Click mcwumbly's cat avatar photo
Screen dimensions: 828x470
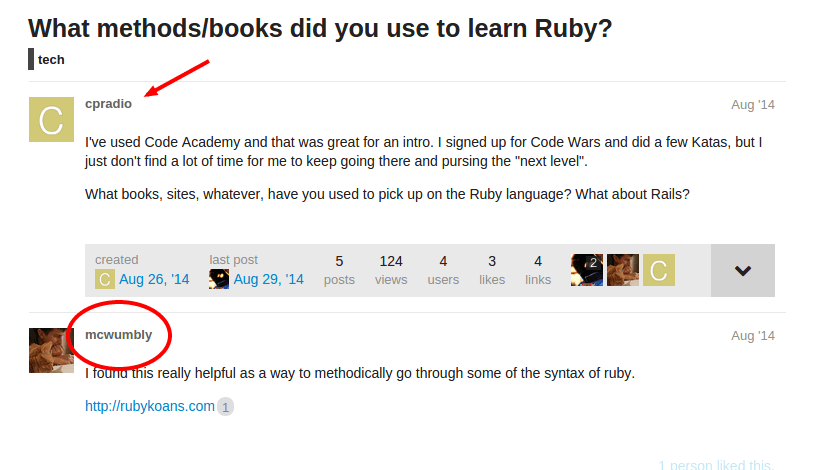[x=51, y=350]
